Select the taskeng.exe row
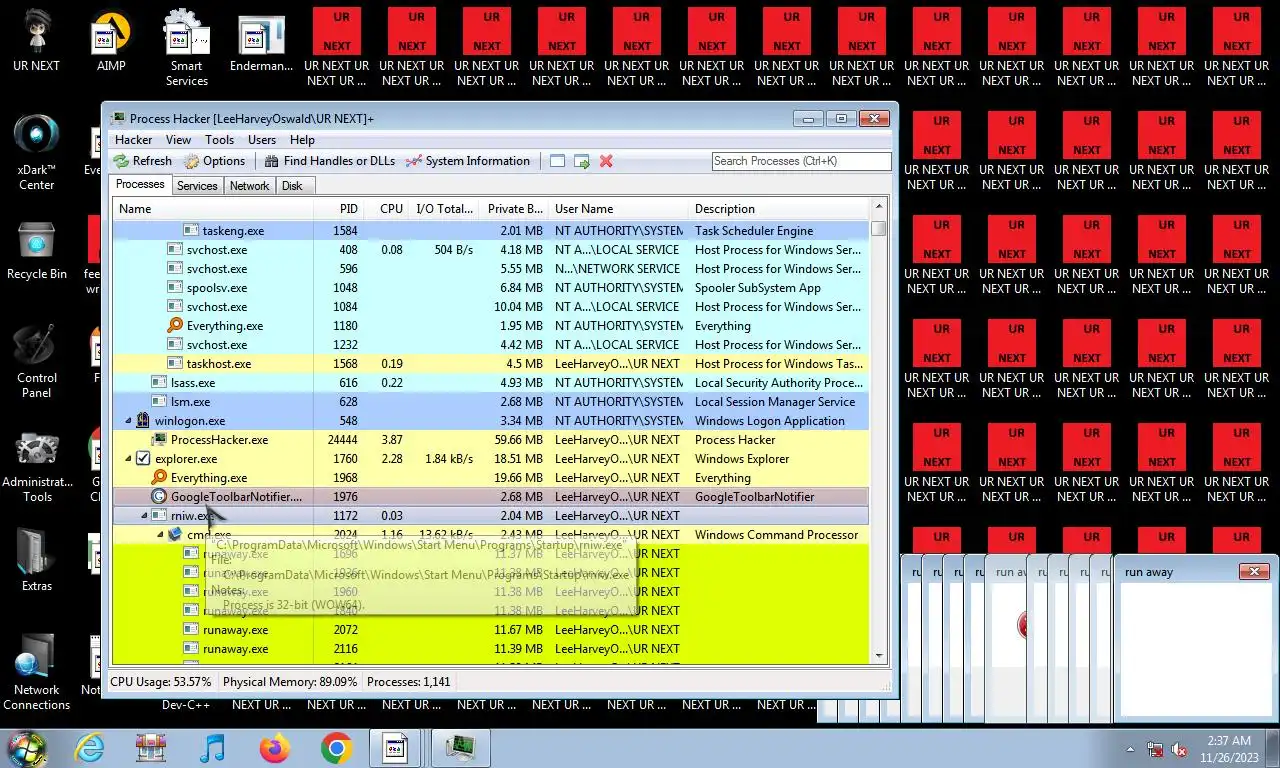 click(x=491, y=231)
